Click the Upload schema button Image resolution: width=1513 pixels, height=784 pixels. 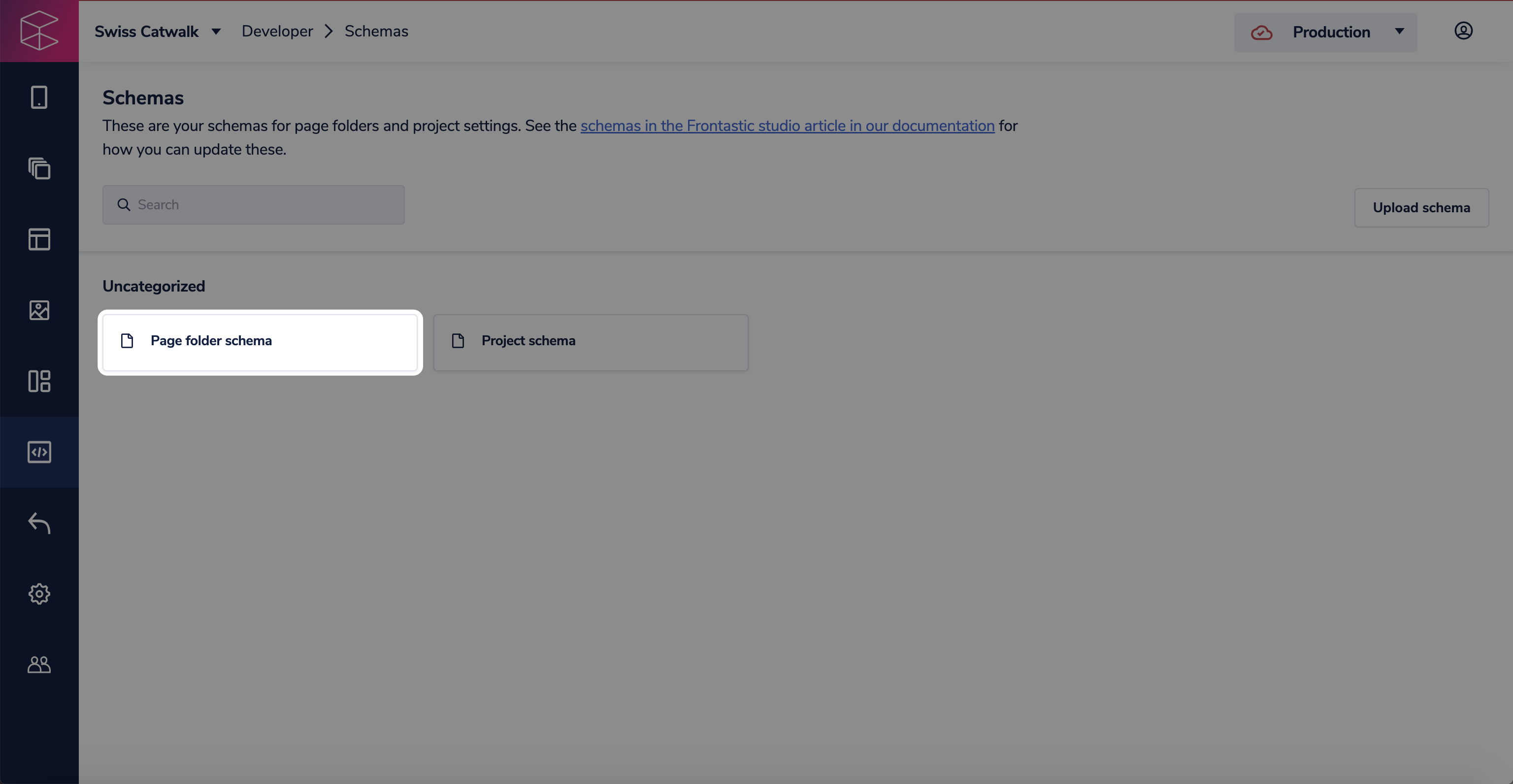(1421, 208)
